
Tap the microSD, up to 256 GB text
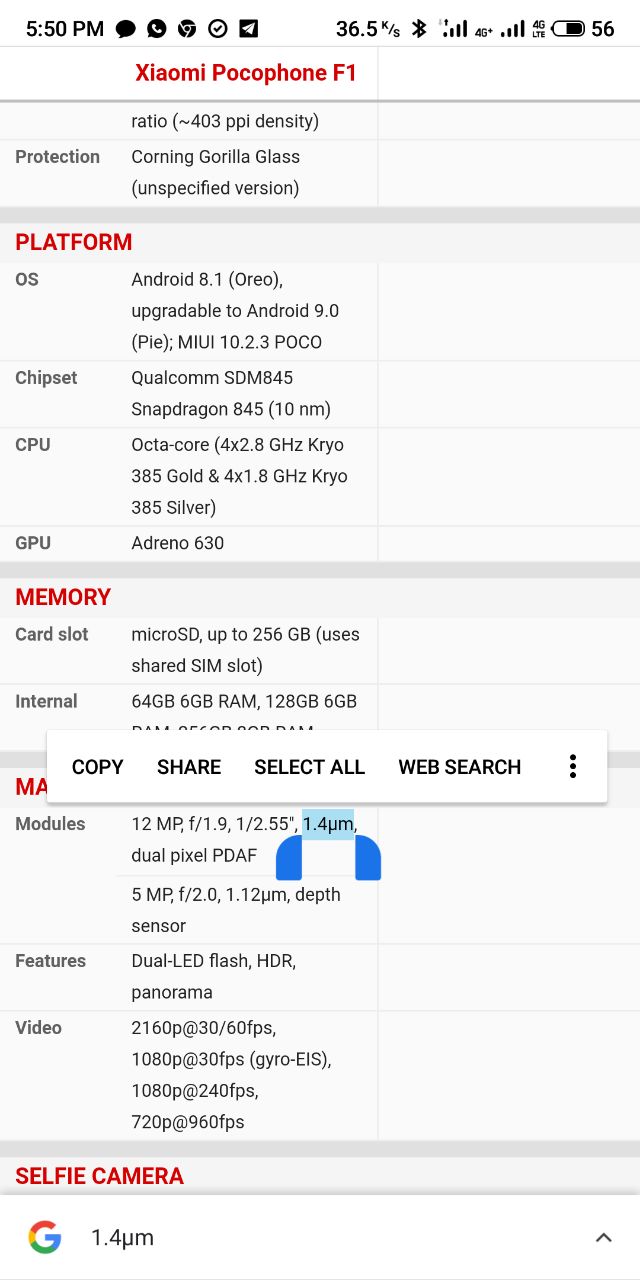point(222,634)
